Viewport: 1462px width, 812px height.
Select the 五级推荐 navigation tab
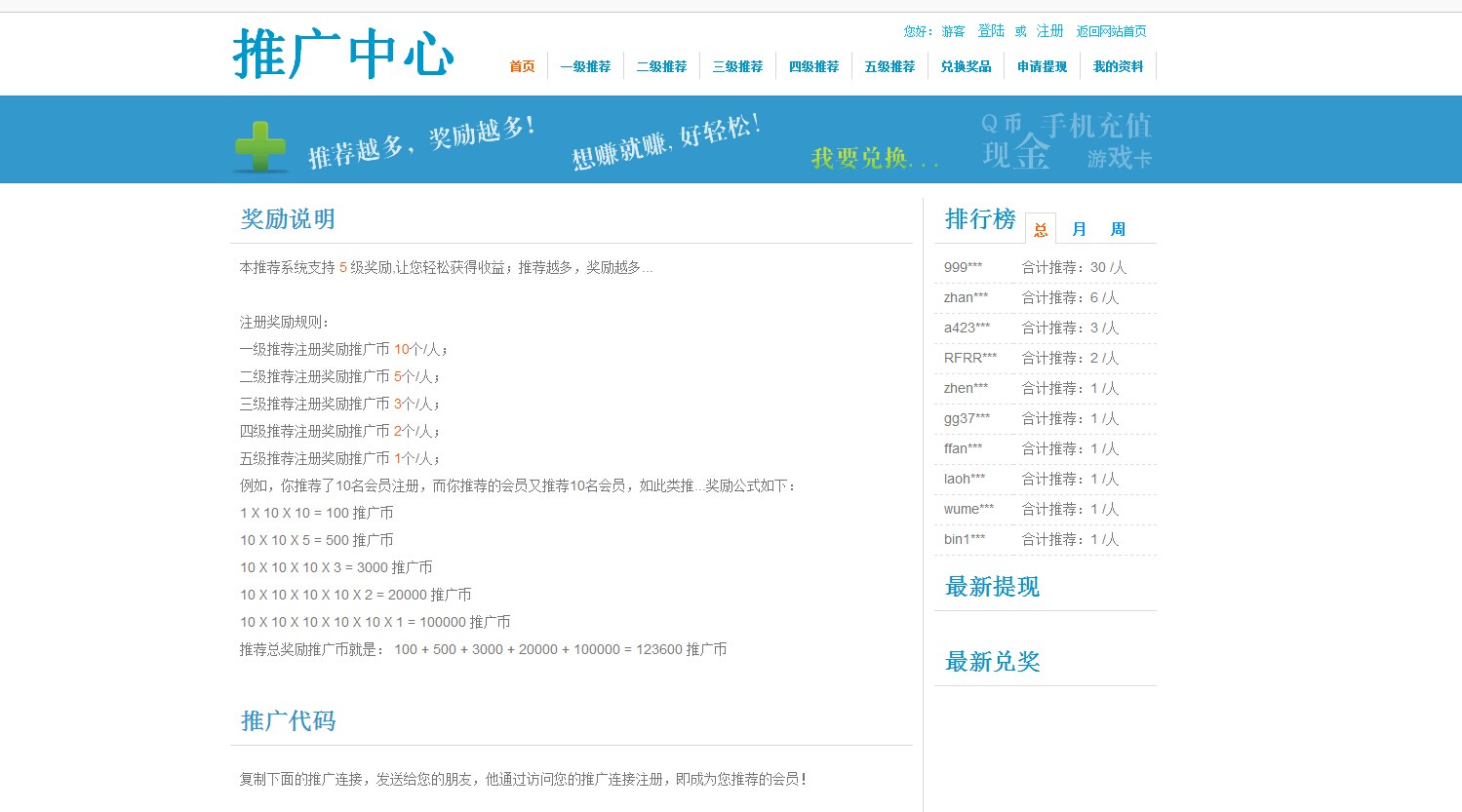[889, 65]
